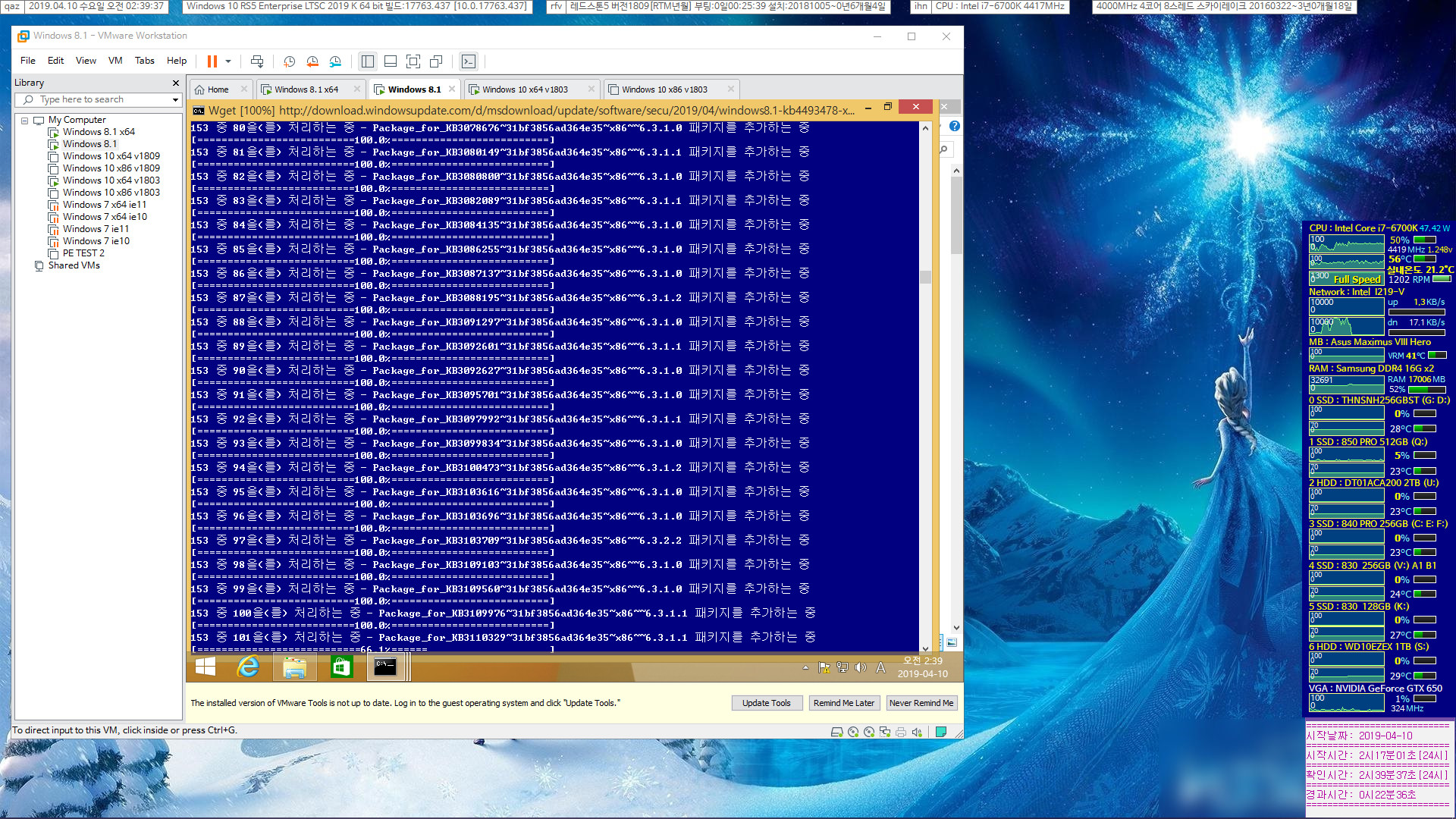Click the Update Tools button
Screen dimensions: 1456x819
click(766, 702)
